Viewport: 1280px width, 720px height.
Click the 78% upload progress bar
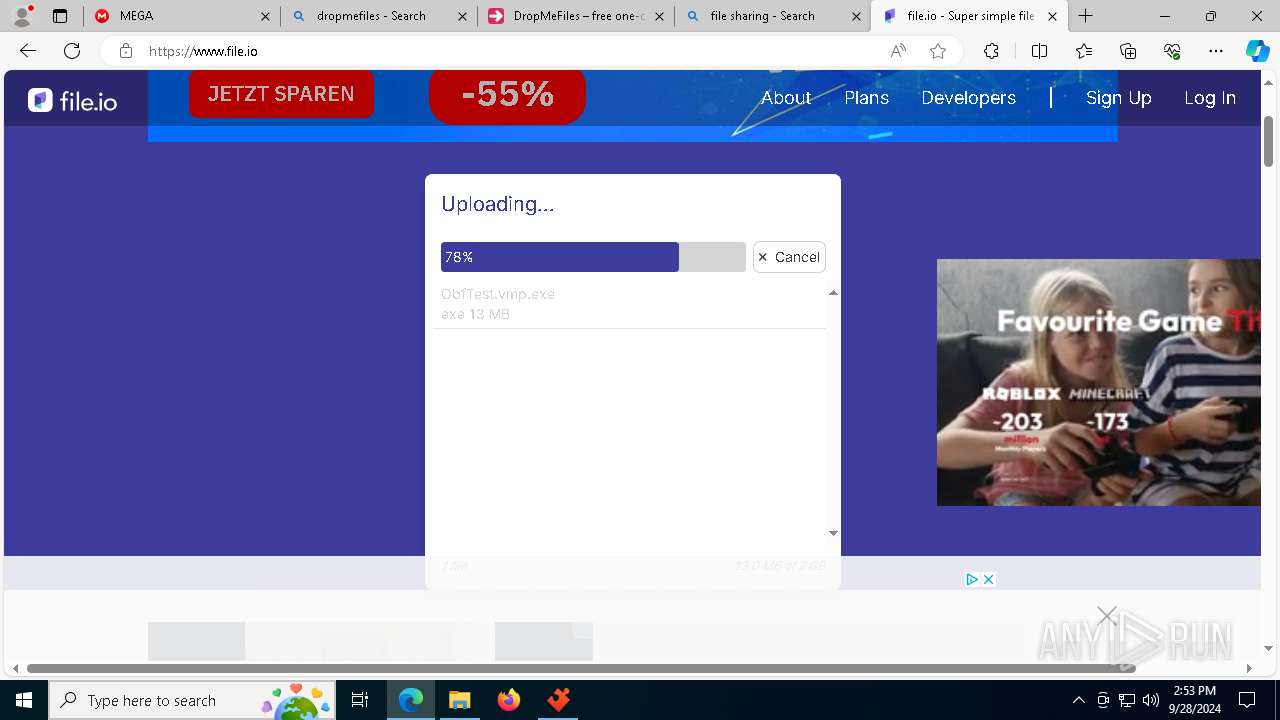pyautogui.click(x=593, y=257)
